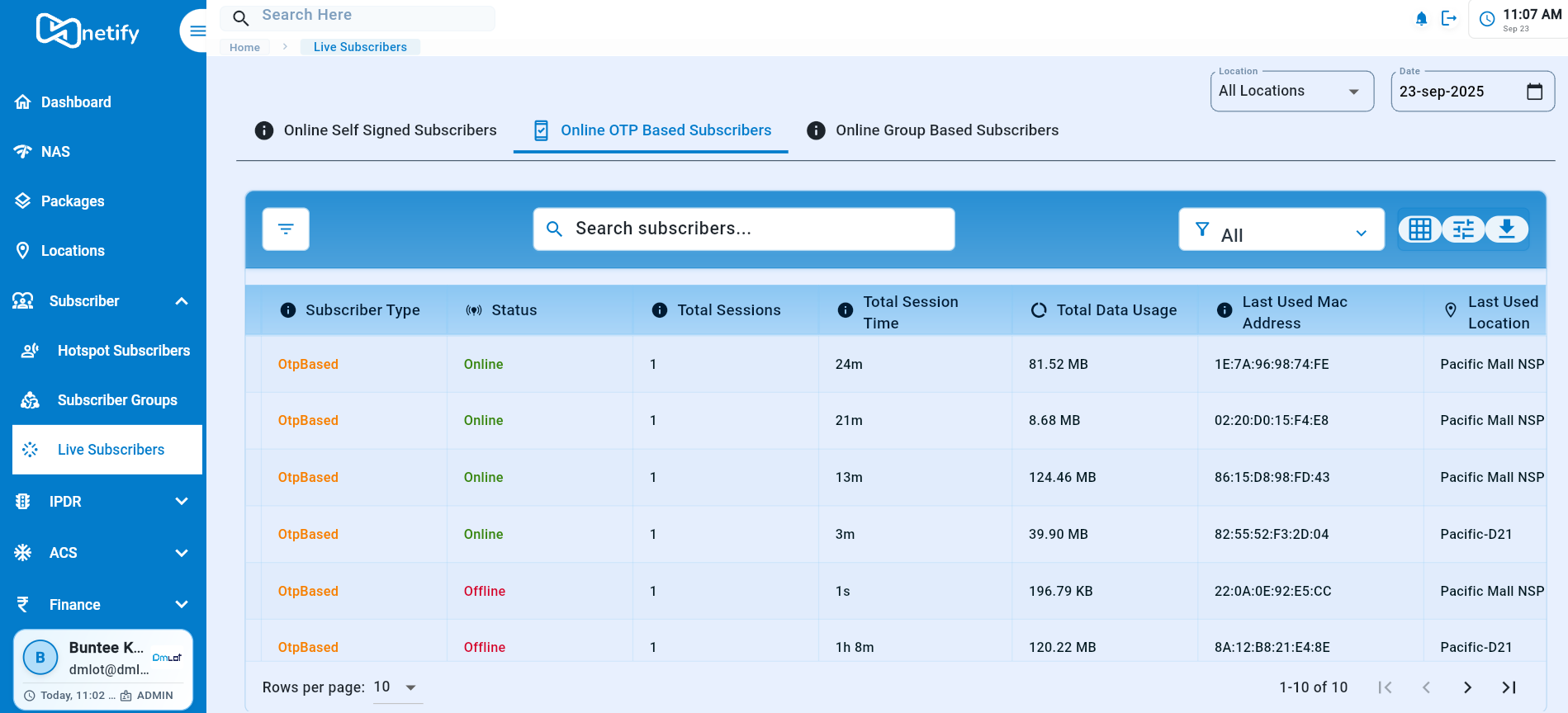Open the Location dropdown
Screen dimensions: 1568x713
click(1291, 92)
